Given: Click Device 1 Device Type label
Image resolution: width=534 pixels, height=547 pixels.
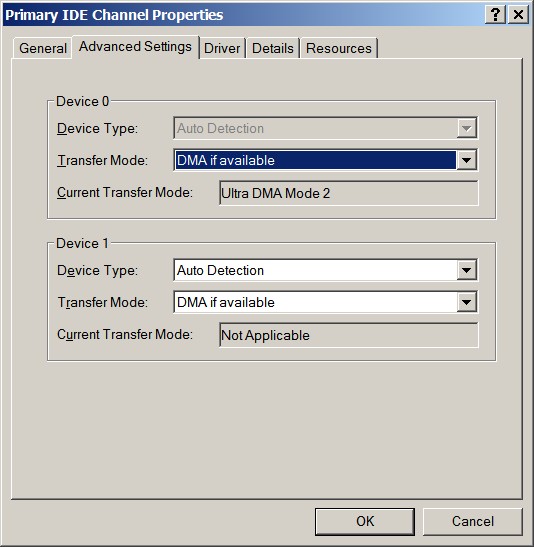Looking at the screenshot, I should click(x=98, y=270).
